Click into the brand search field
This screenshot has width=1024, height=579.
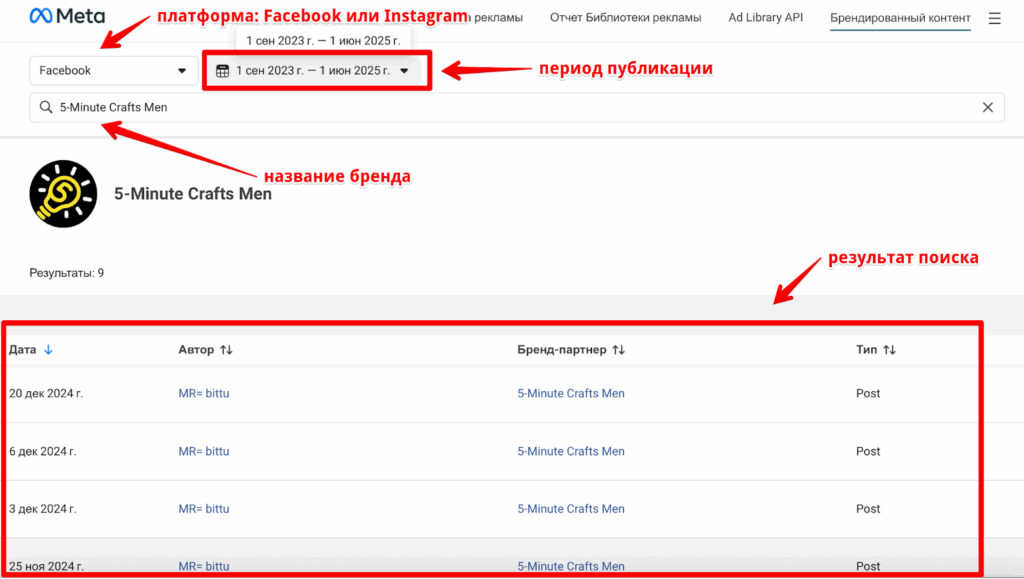517,107
